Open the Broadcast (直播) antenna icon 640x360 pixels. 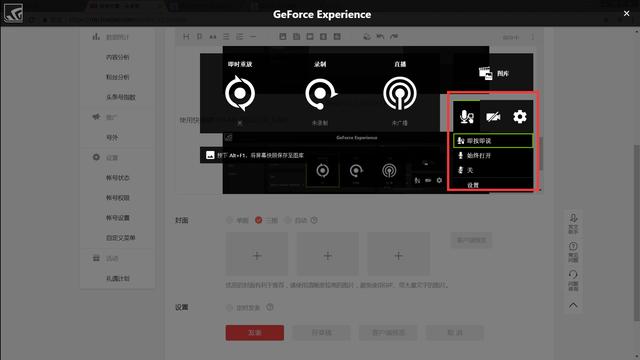[400, 94]
